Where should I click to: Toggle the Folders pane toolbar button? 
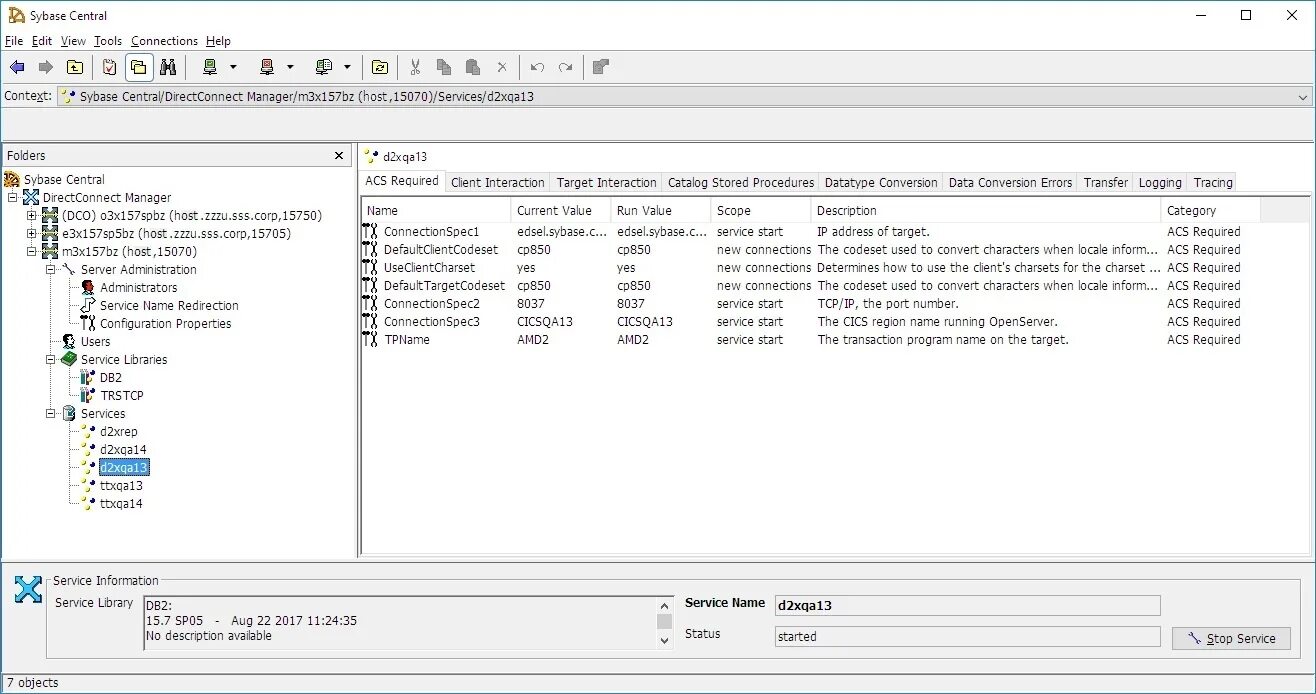pyautogui.click(x=139, y=67)
